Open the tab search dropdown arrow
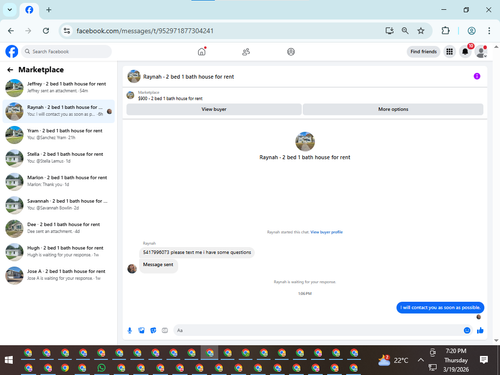The image size is (500, 375). pos(10,10)
